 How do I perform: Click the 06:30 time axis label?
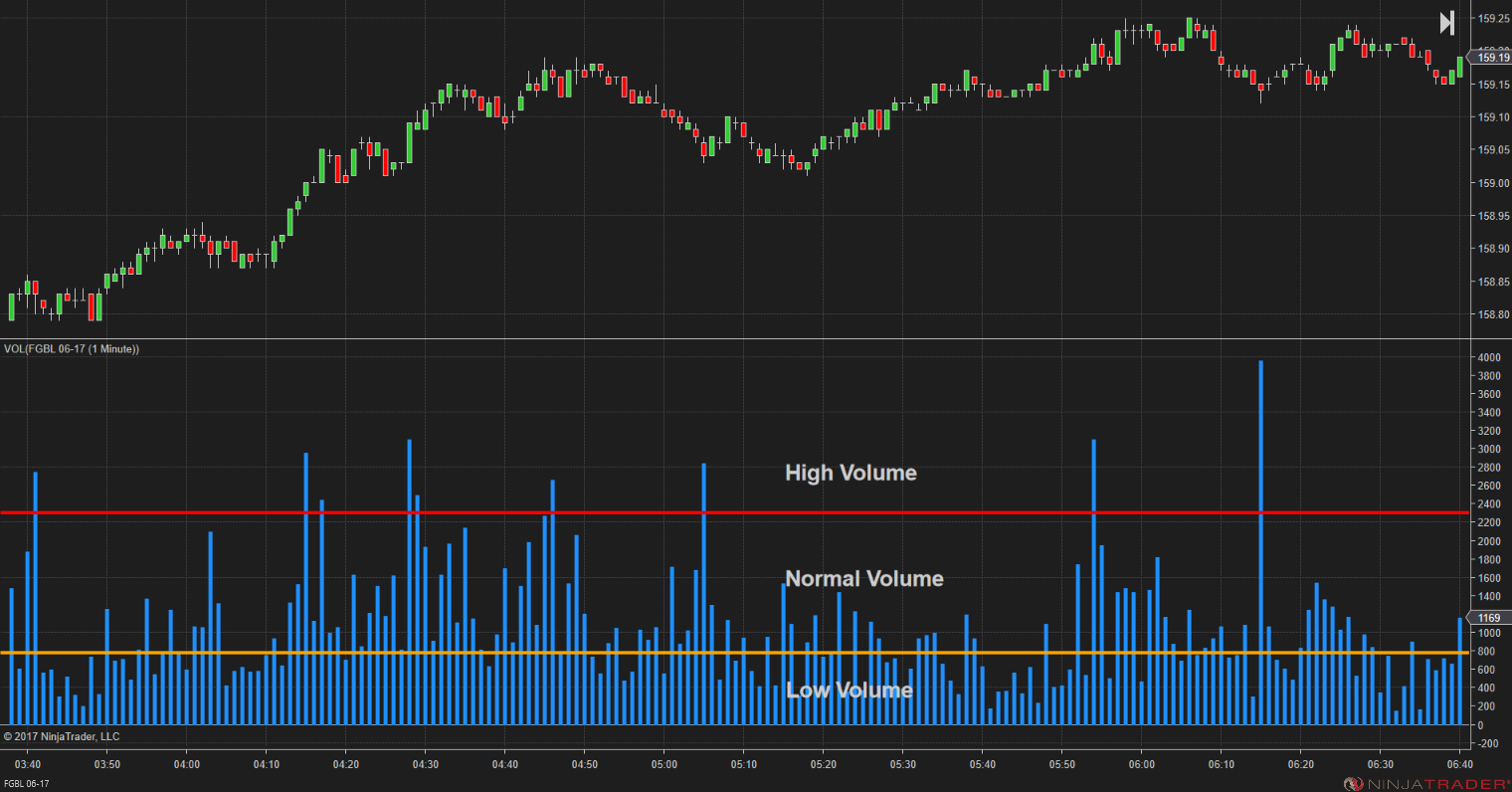pyautogui.click(x=1380, y=765)
